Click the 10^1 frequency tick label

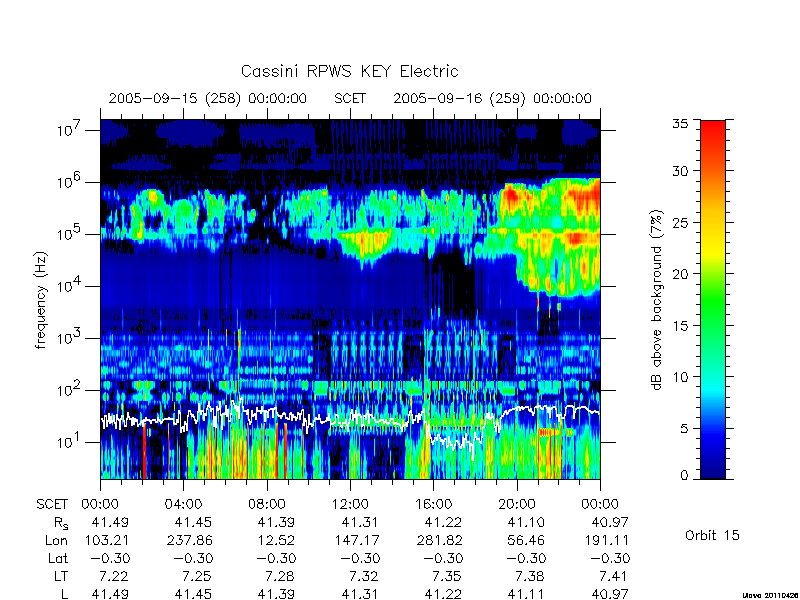point(69,441)
